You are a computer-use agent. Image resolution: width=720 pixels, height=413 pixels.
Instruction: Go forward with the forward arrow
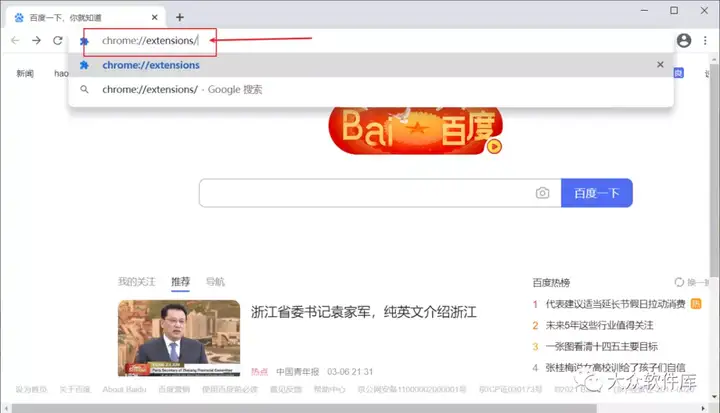click(36, 40)
